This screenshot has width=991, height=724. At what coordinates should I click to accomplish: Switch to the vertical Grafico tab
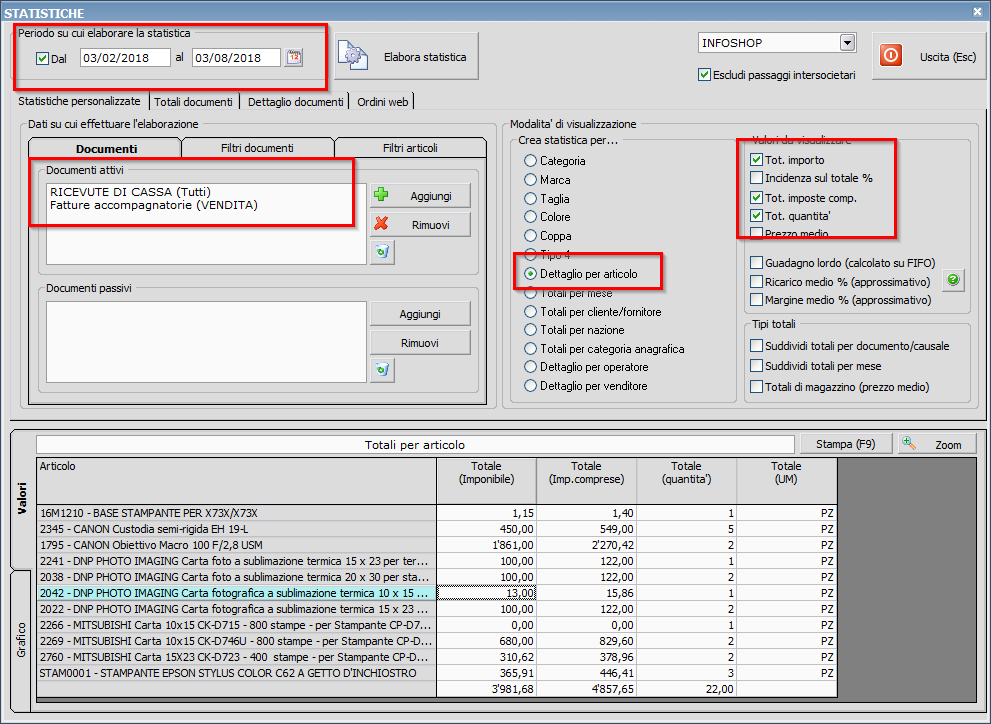[x=22, y=639]
